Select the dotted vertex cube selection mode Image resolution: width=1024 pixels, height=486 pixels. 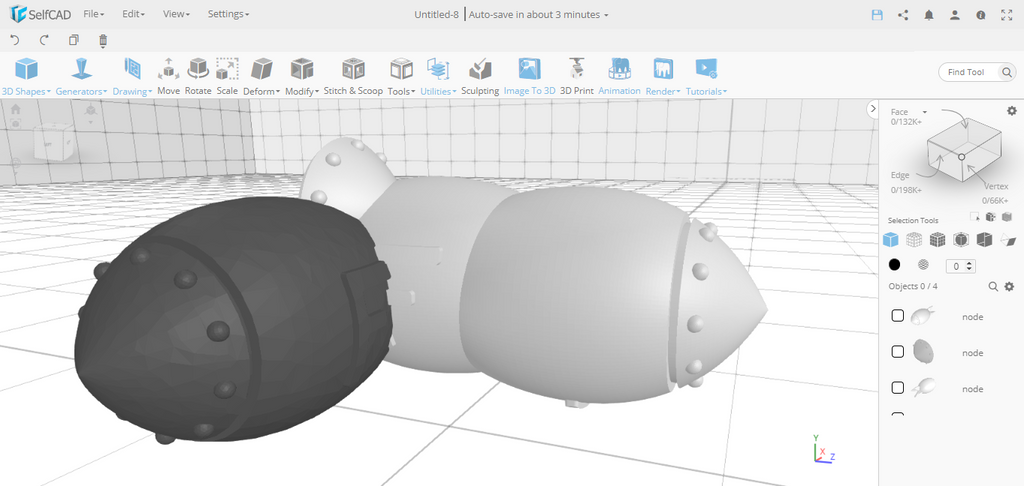(x=914, y=240)
